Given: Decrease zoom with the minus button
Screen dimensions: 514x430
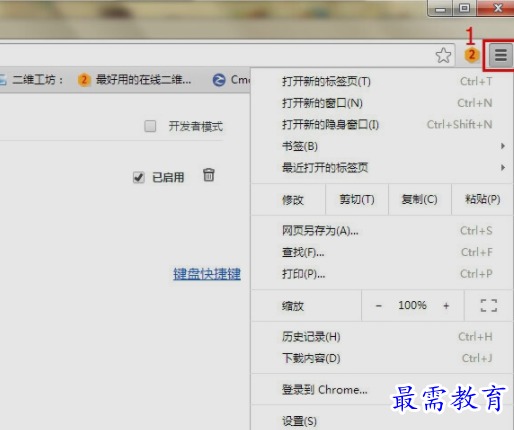Looking at the screenshot, I should (x=378, y=305).
